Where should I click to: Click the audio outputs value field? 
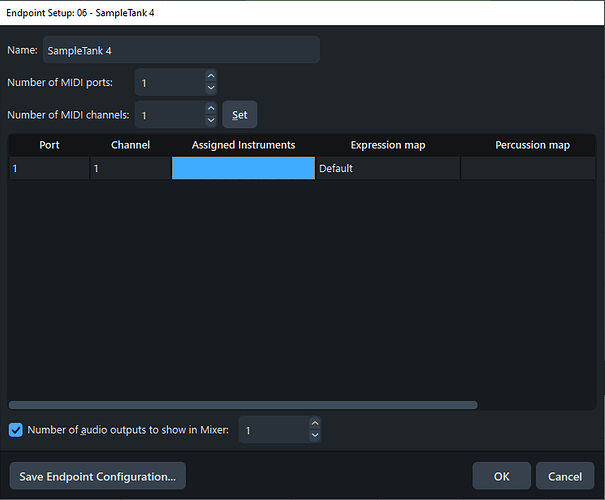pos(274,430)
